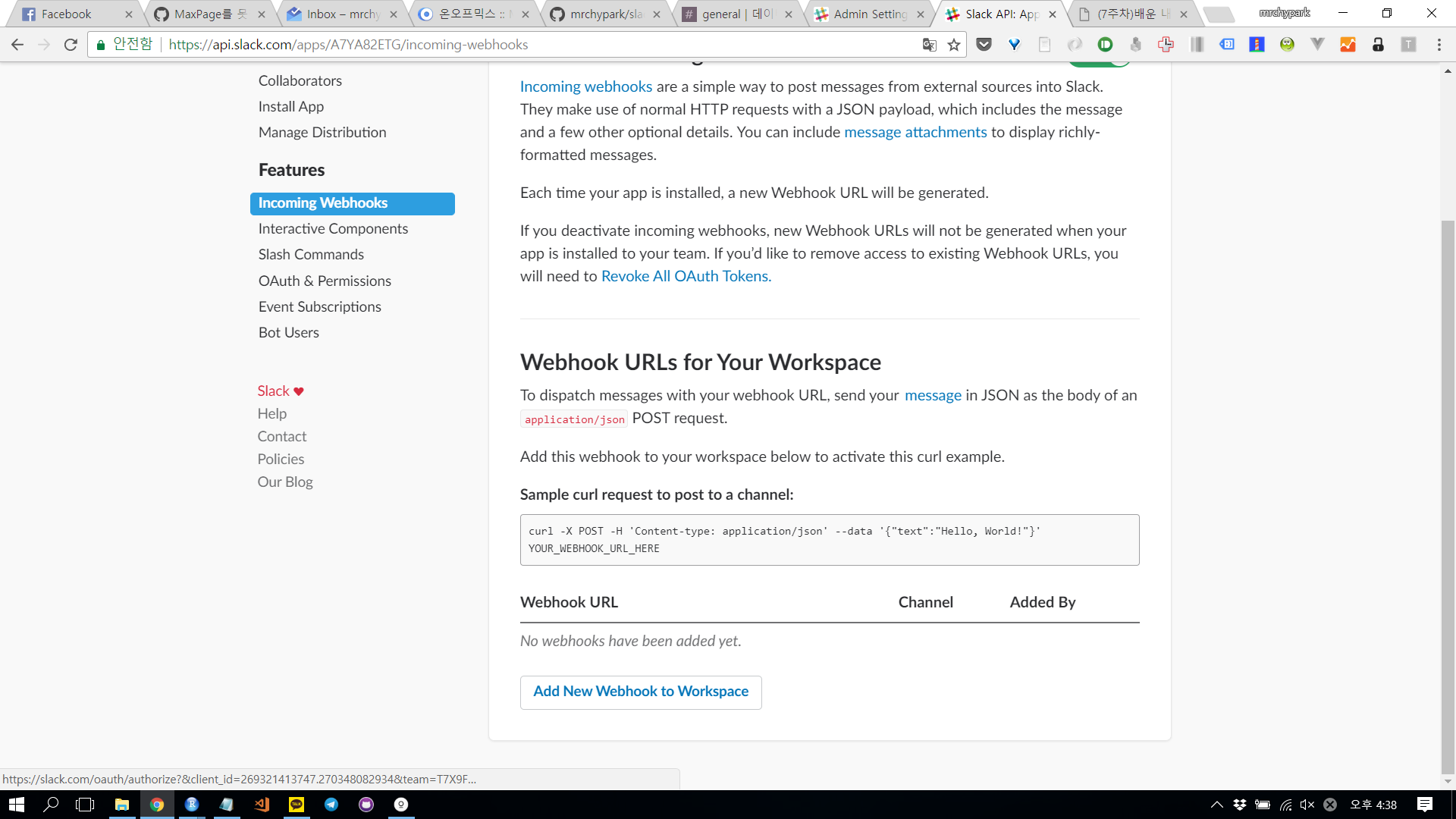Click the Lighthouse extension icon
The image size is (1456, 819).
pos(1257,45)
